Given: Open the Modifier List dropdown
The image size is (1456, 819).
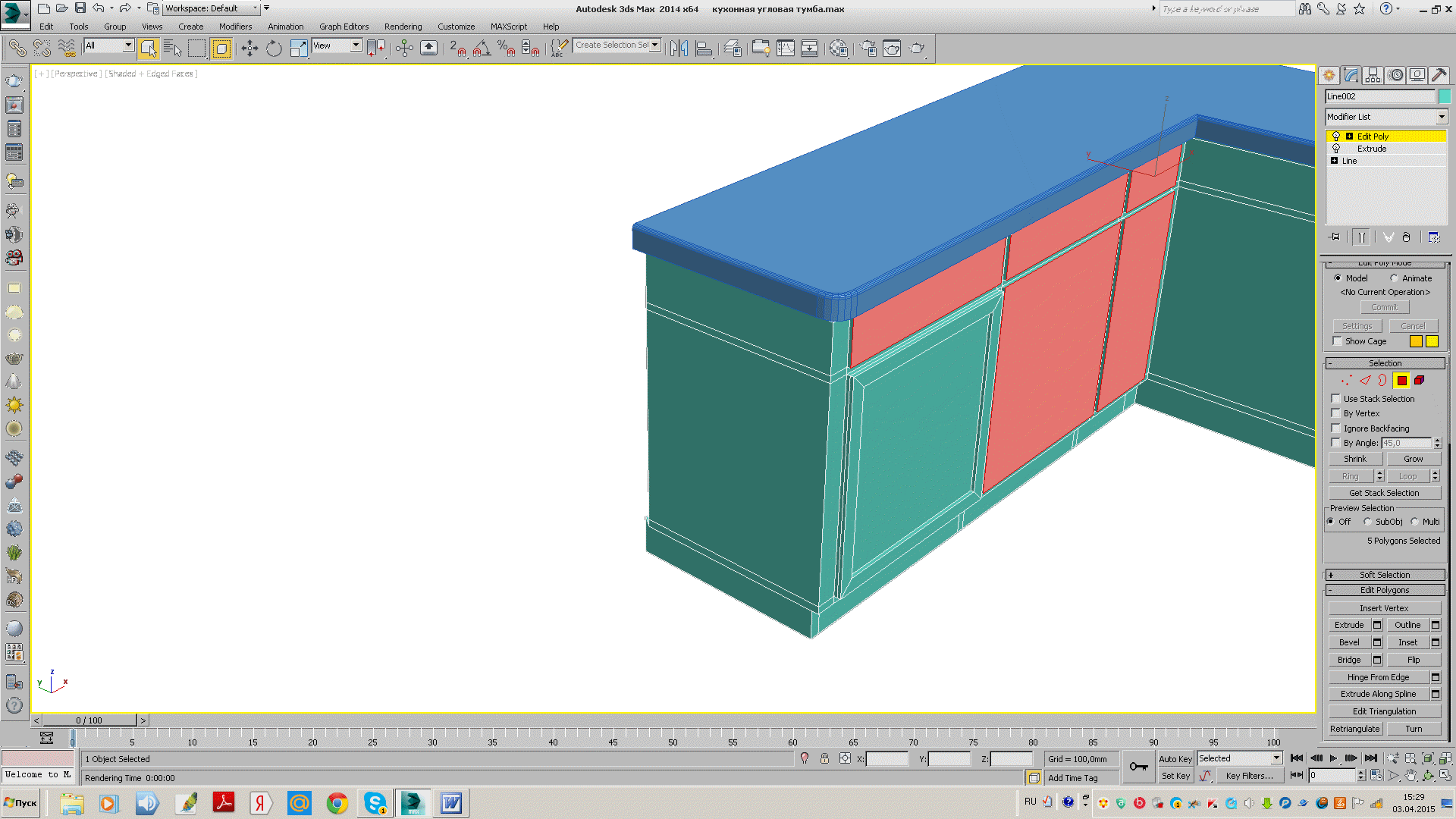Looking at the screenshot, I should coord(1441,117).
